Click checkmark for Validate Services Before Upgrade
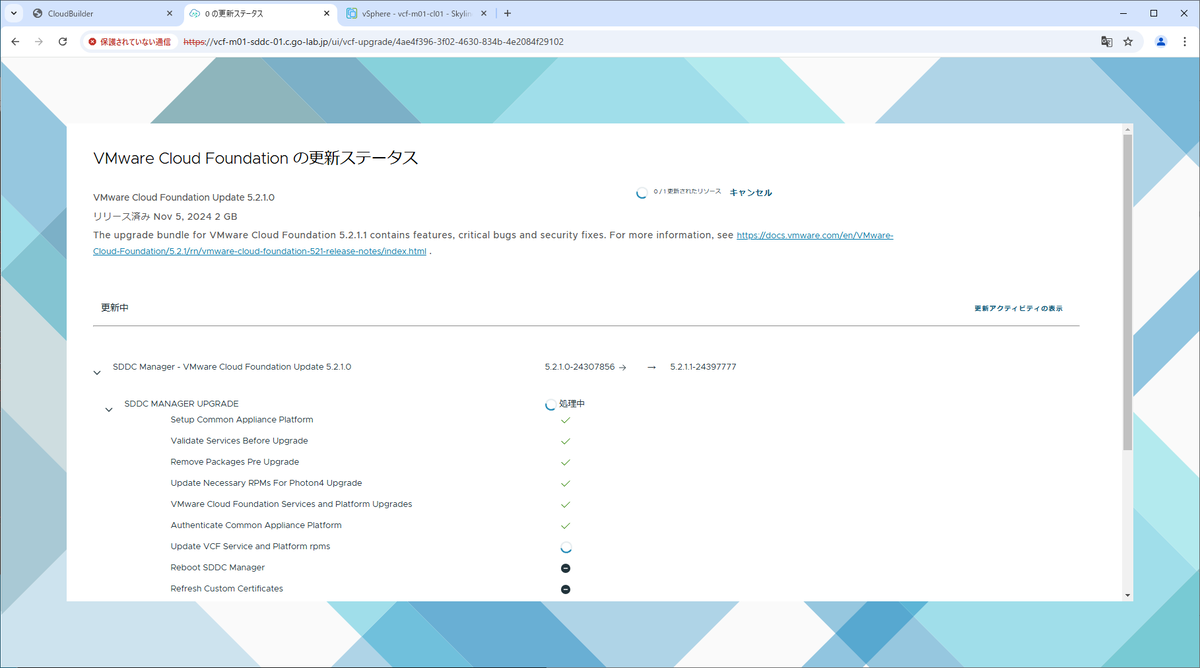 (x=565, y=441)
